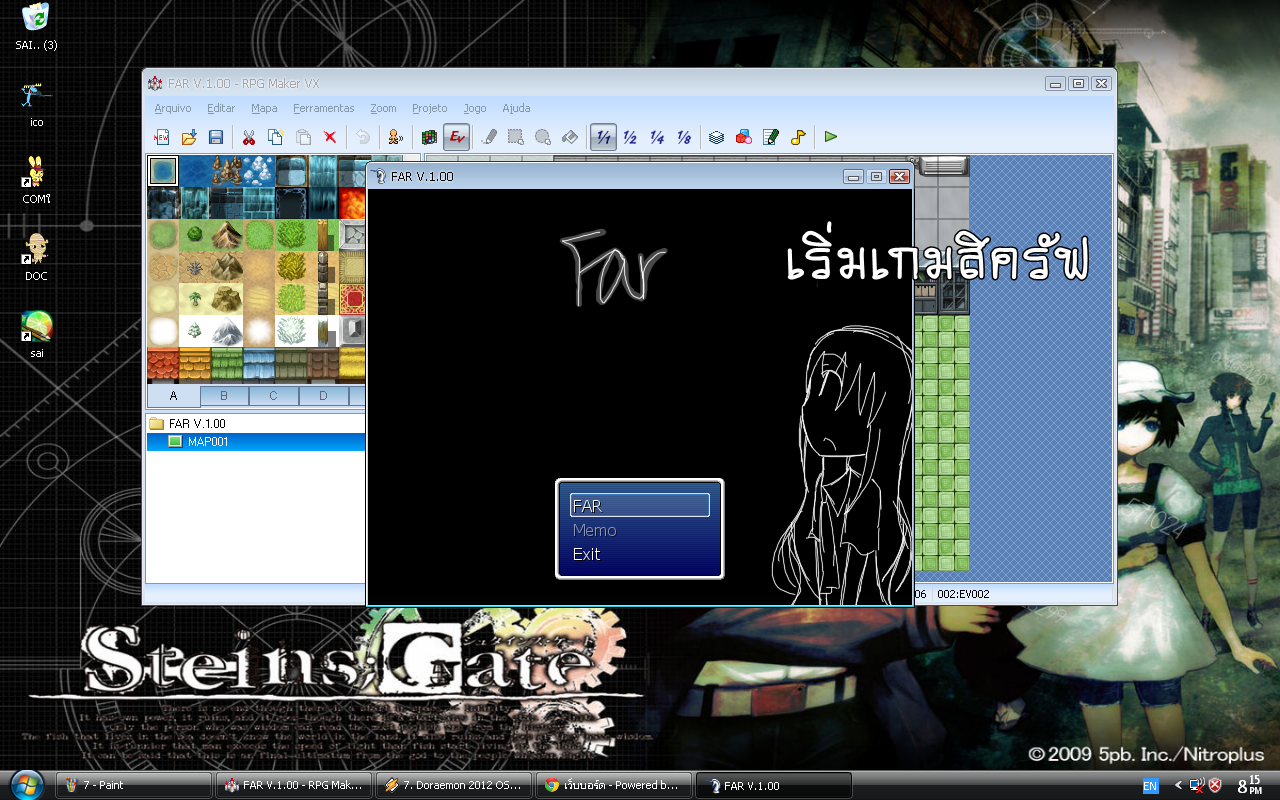Image resolution: width=1280 pixels, height=800 pixels.
Task: Pick the selected dark water tile in palette
Action: (163, 171)
